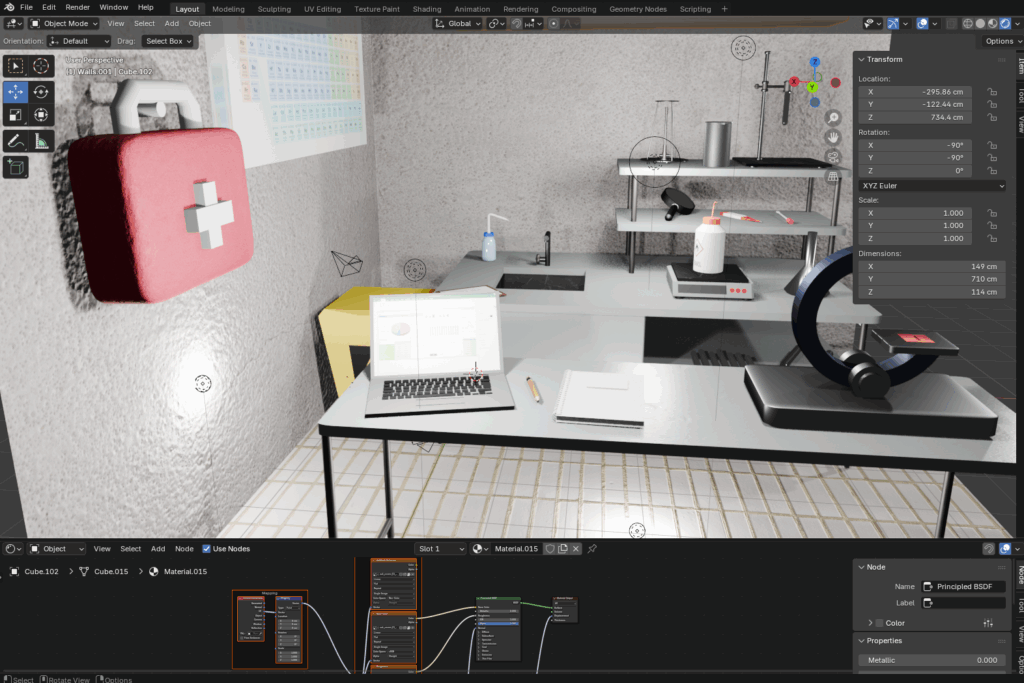Activate the Add Cube tool

click(x=15, y=166)
